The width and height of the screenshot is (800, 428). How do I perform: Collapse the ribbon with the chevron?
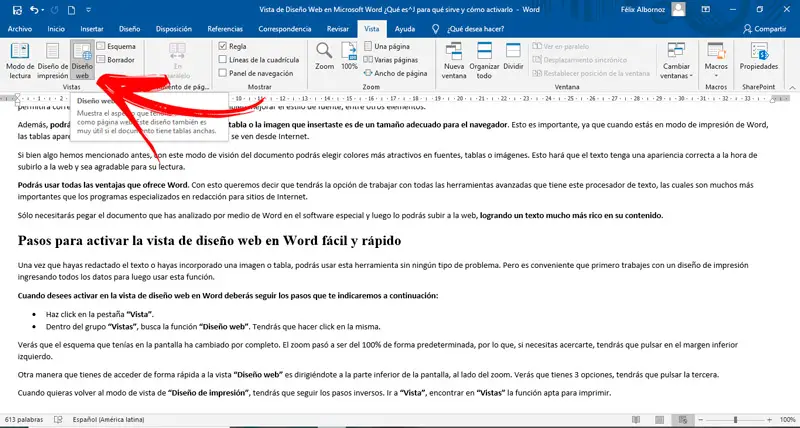[x=792, y=88]
